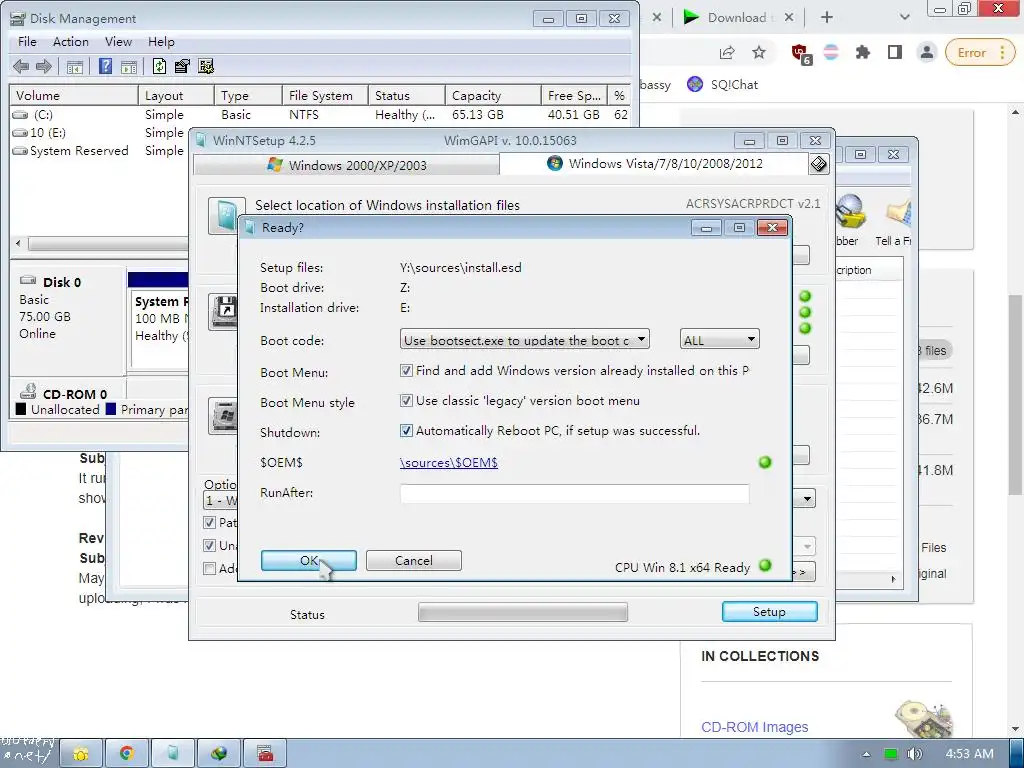Open the CD-ROM Images collection link
Viewport: 1024px width, 768px height.
tap(754, 727)
